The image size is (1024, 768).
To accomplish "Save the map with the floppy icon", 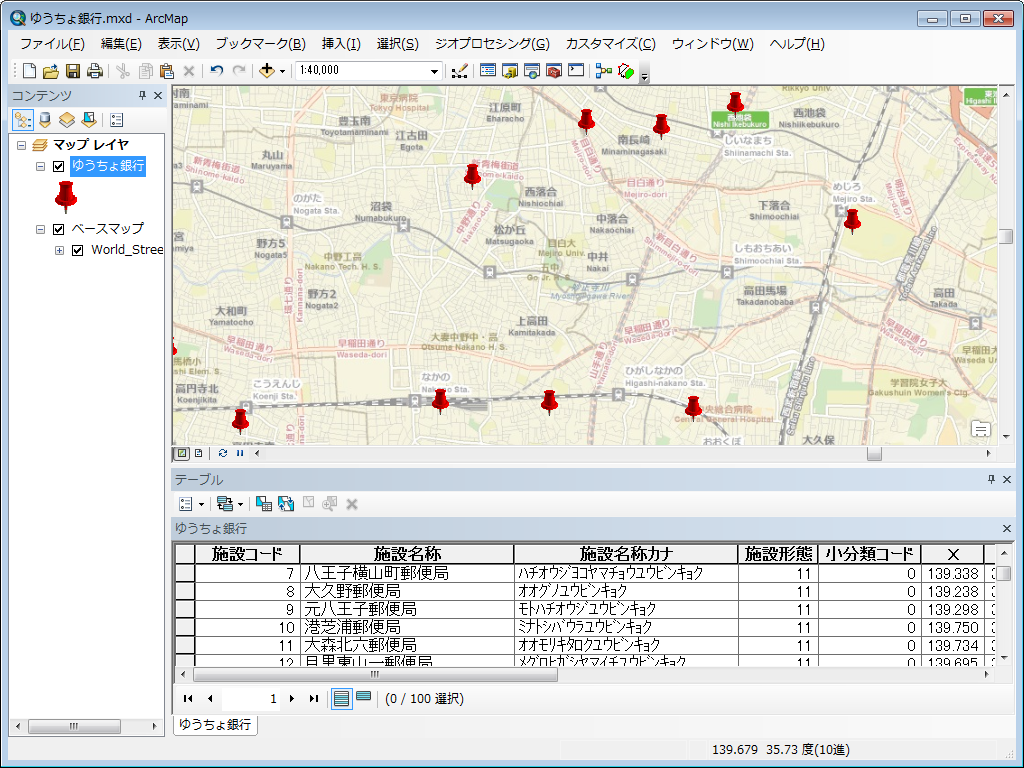I will [x=72, y=71].
